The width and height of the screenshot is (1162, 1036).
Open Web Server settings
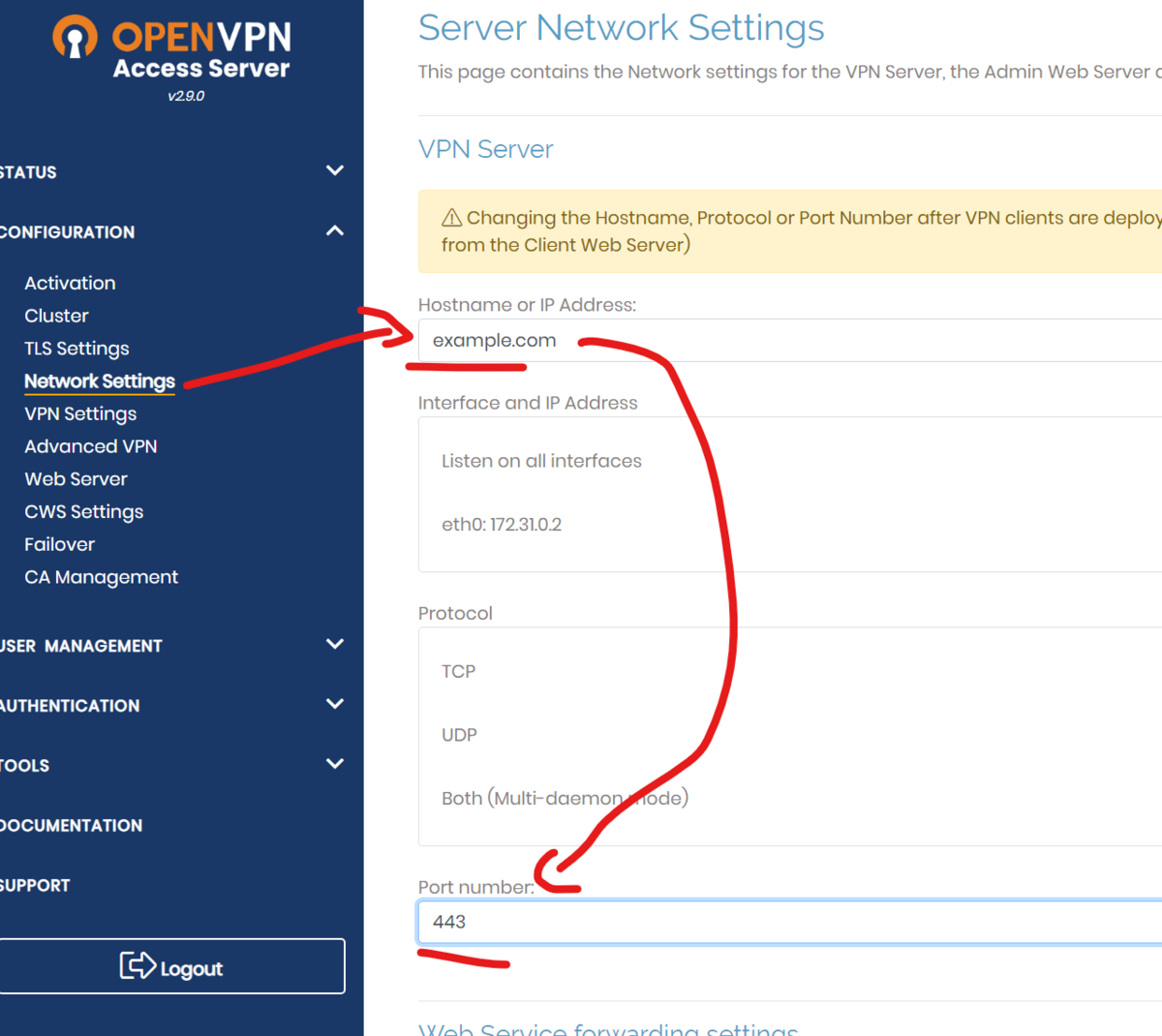click(x=76, y=479)
